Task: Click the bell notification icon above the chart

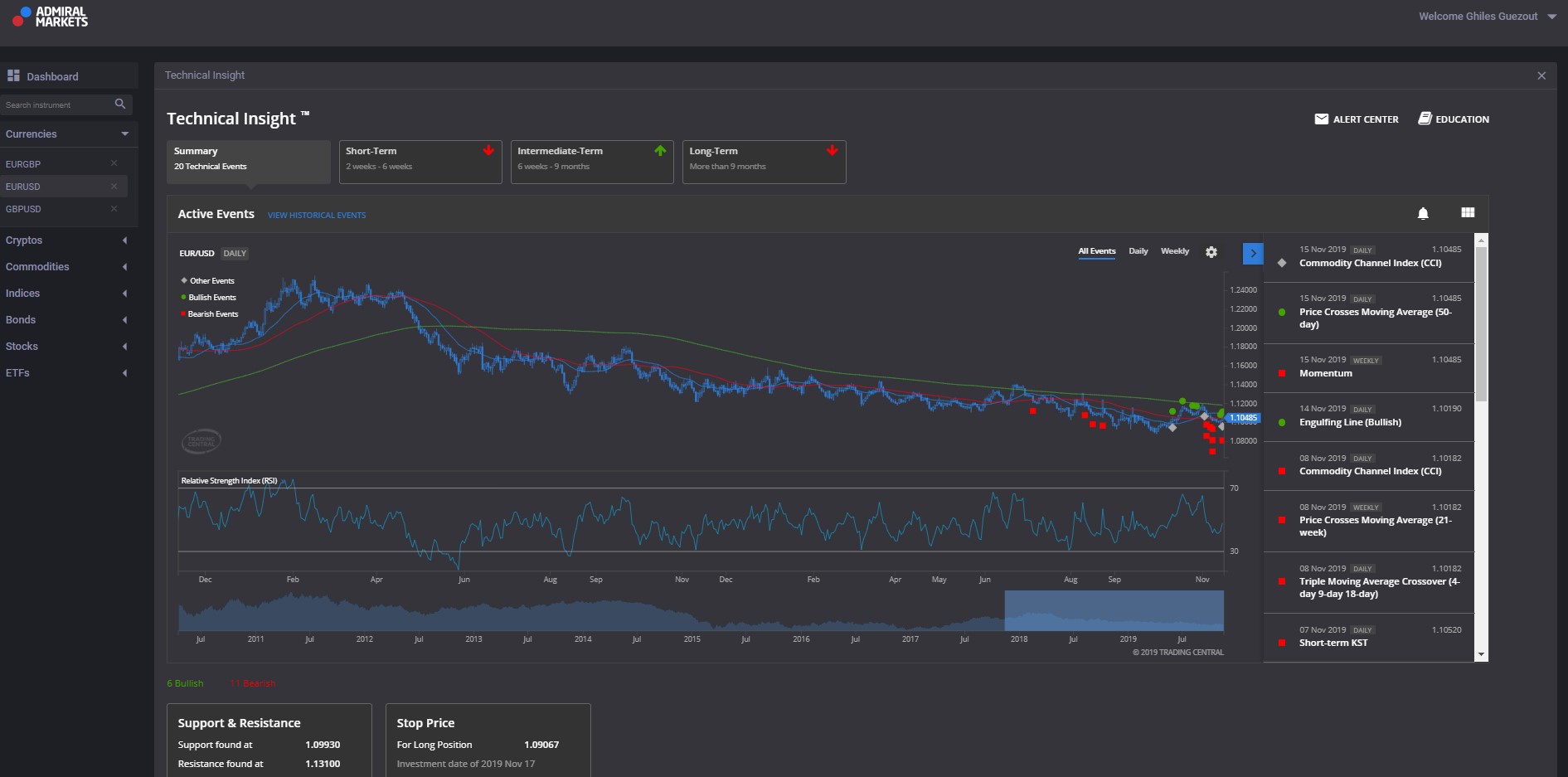Action: tap(1423, 213)
